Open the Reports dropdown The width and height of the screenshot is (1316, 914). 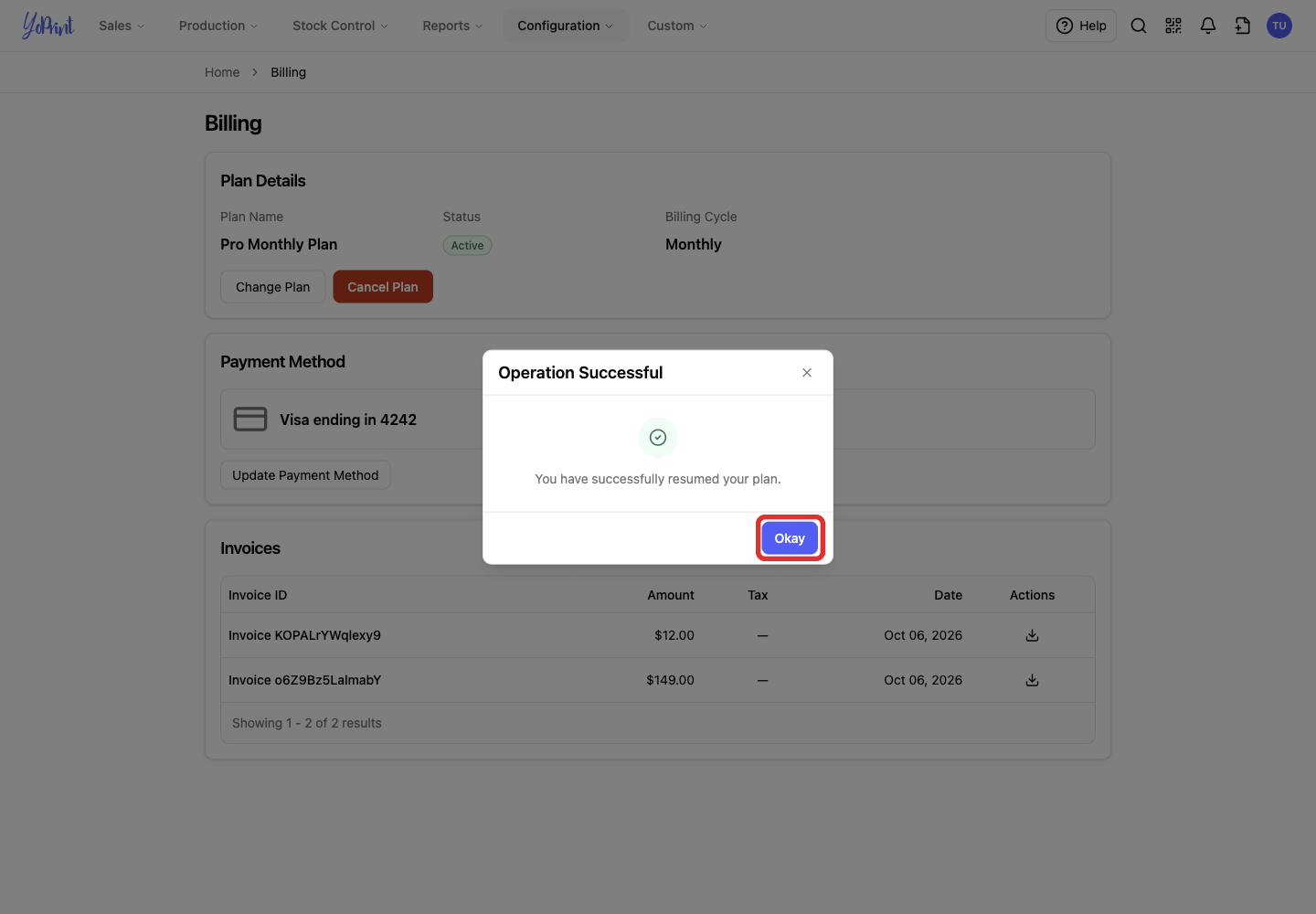[452, 26]
